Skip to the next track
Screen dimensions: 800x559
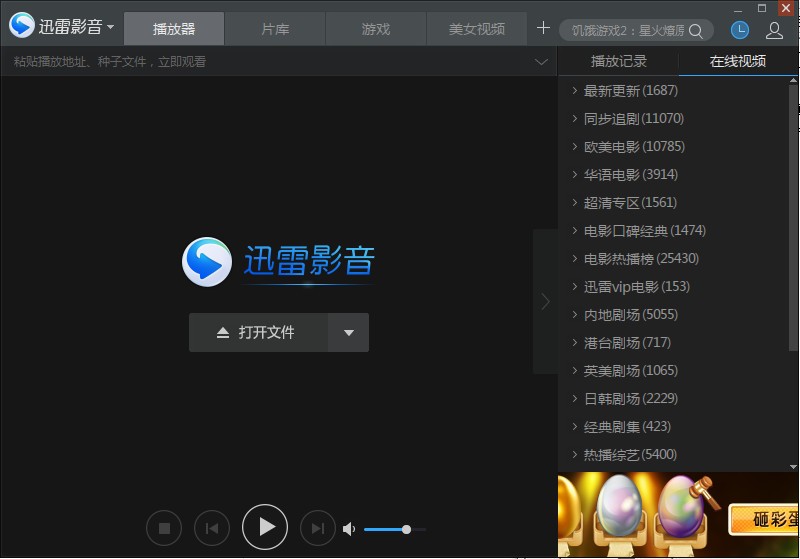[318, 528]
